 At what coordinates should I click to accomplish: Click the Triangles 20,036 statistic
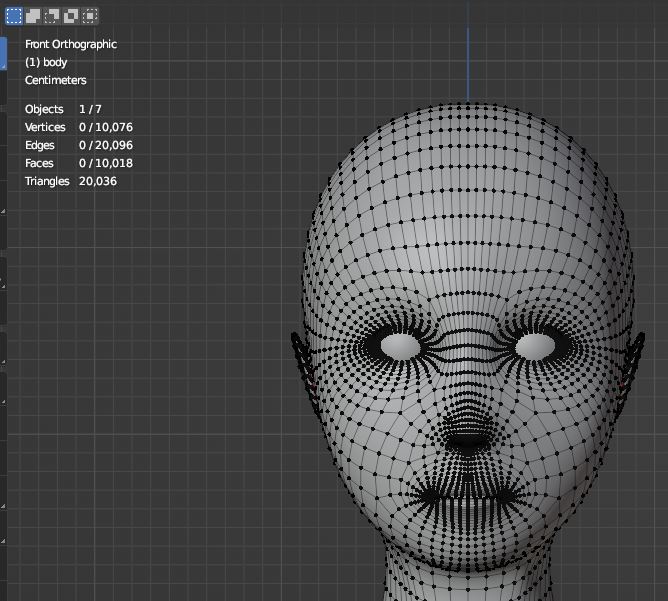71,181
